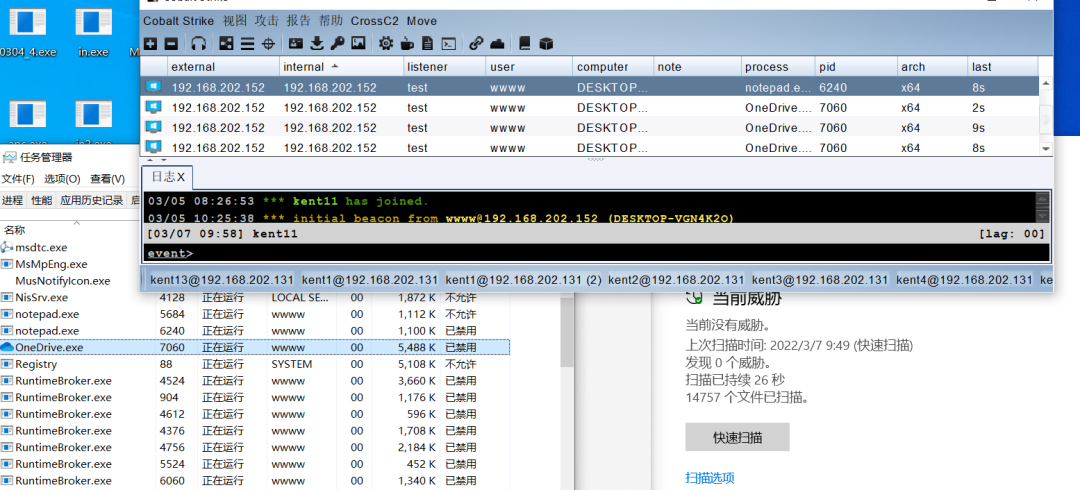This screenshot has width=1080, height=490.
Task: Sort processes by the 名称 column header
Action: tap(78, 229)
